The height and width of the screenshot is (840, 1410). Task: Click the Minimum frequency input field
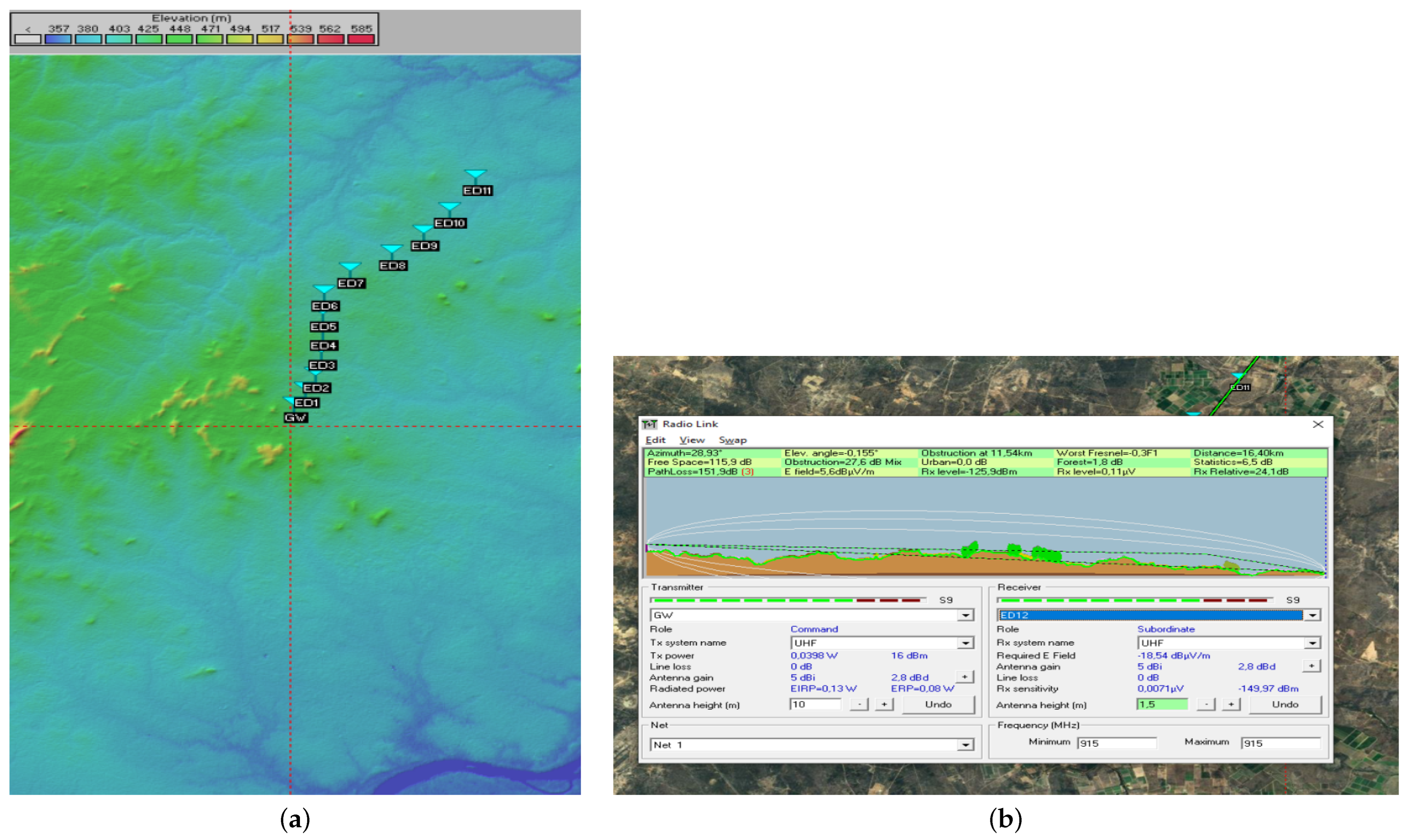point(1116,743)
